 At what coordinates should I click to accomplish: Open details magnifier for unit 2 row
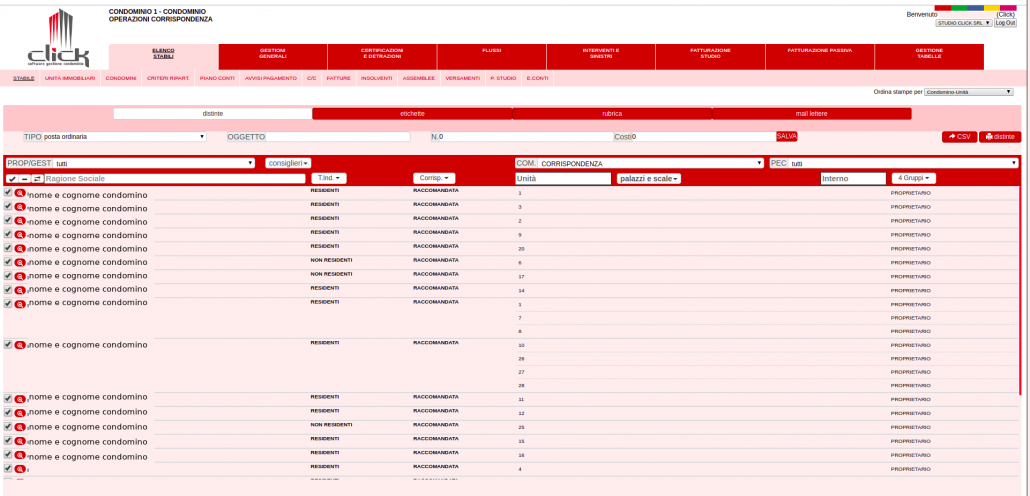[x=20, y=221]
